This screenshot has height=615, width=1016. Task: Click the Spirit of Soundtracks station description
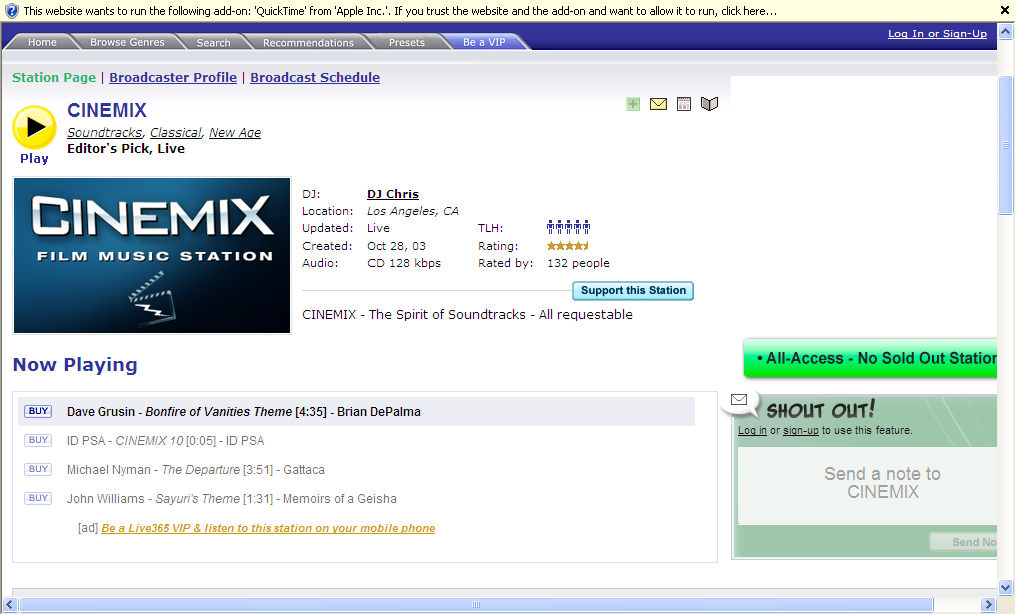[467, 314]
